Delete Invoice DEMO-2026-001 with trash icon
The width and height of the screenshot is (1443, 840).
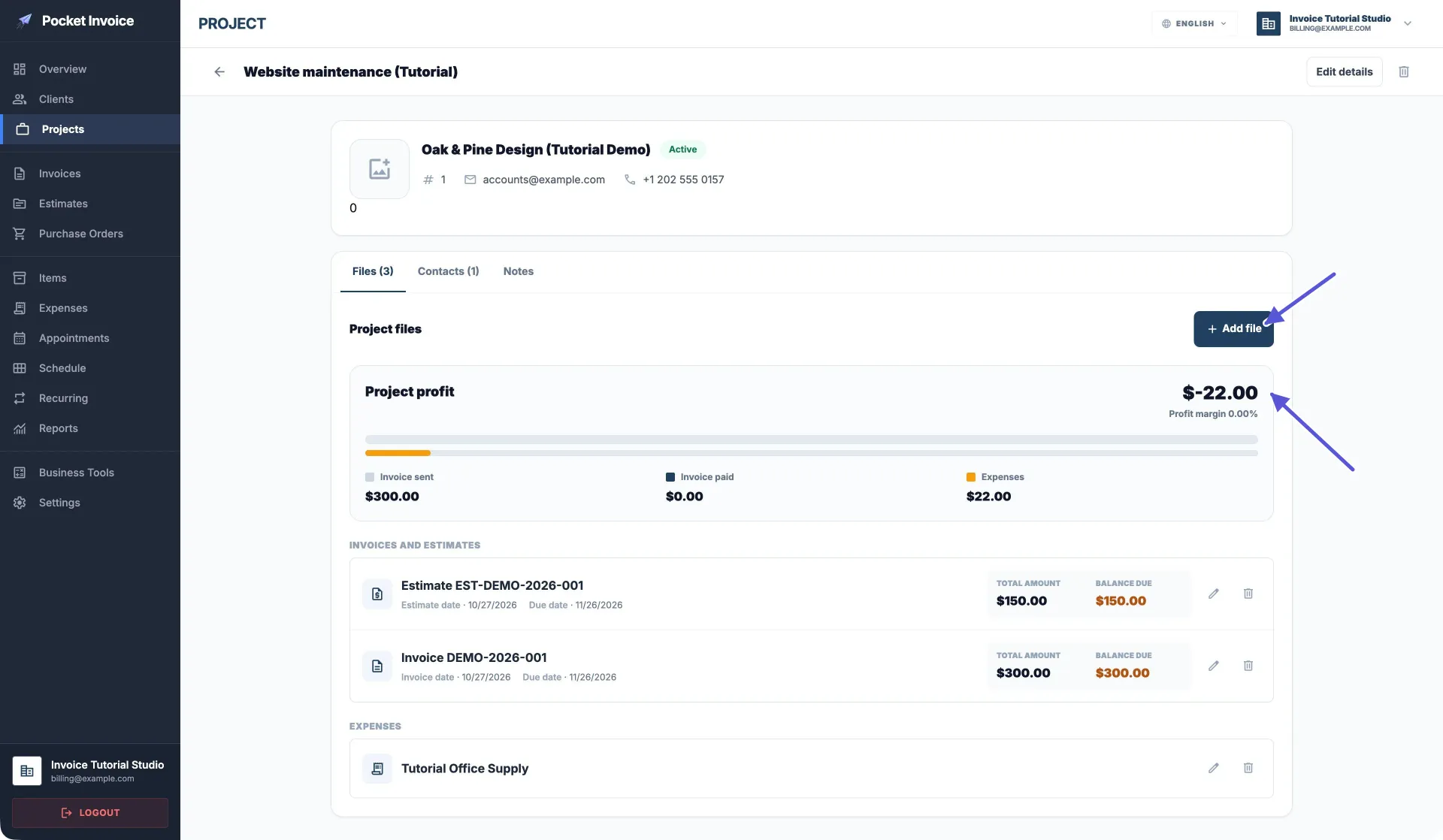[1248, 666]
